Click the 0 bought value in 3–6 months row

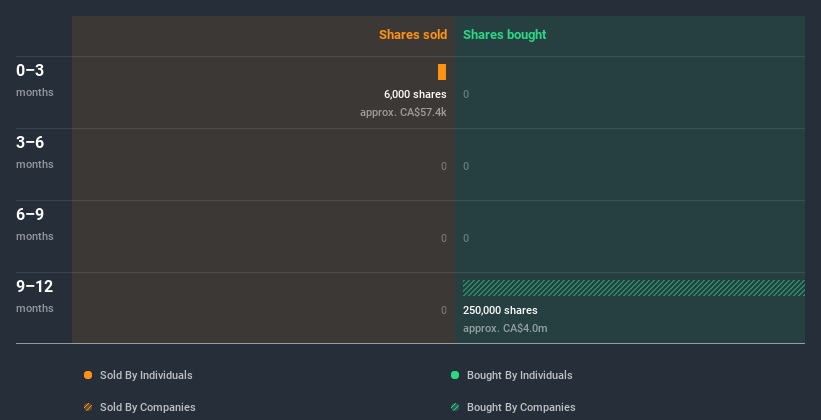pos(466,167)
